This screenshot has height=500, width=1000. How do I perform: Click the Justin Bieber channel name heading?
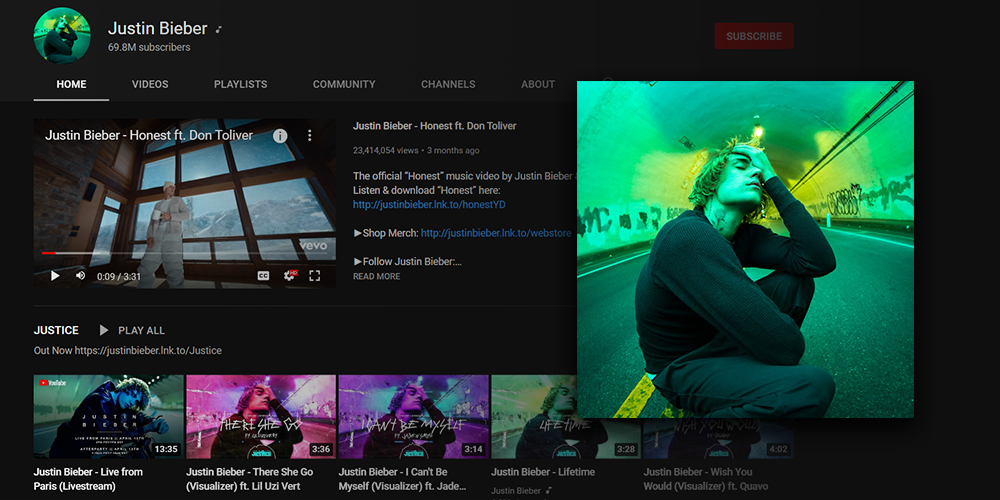pyautogui.click(x=158, y=28)
